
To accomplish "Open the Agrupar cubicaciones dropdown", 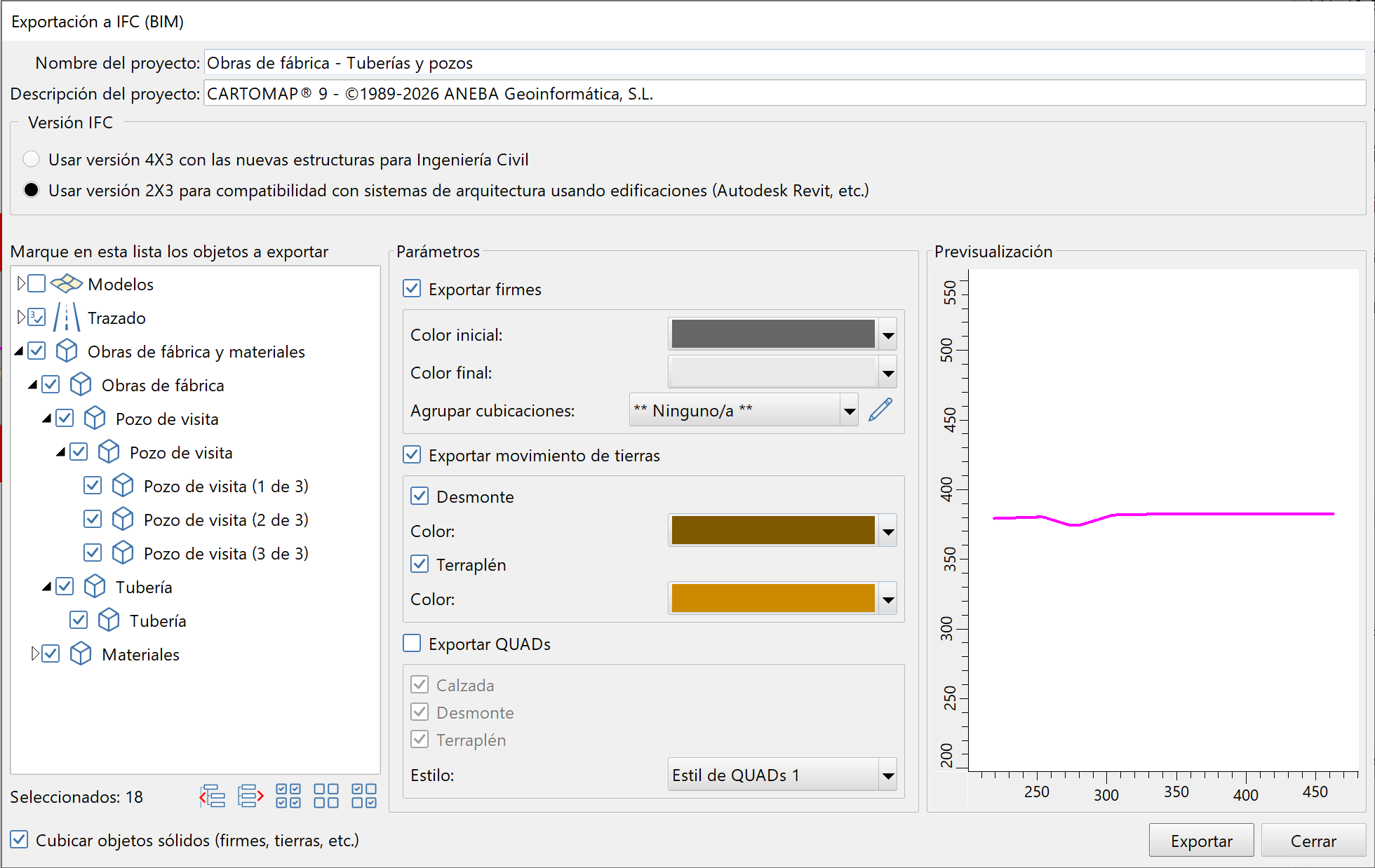I will click(849, 411).
